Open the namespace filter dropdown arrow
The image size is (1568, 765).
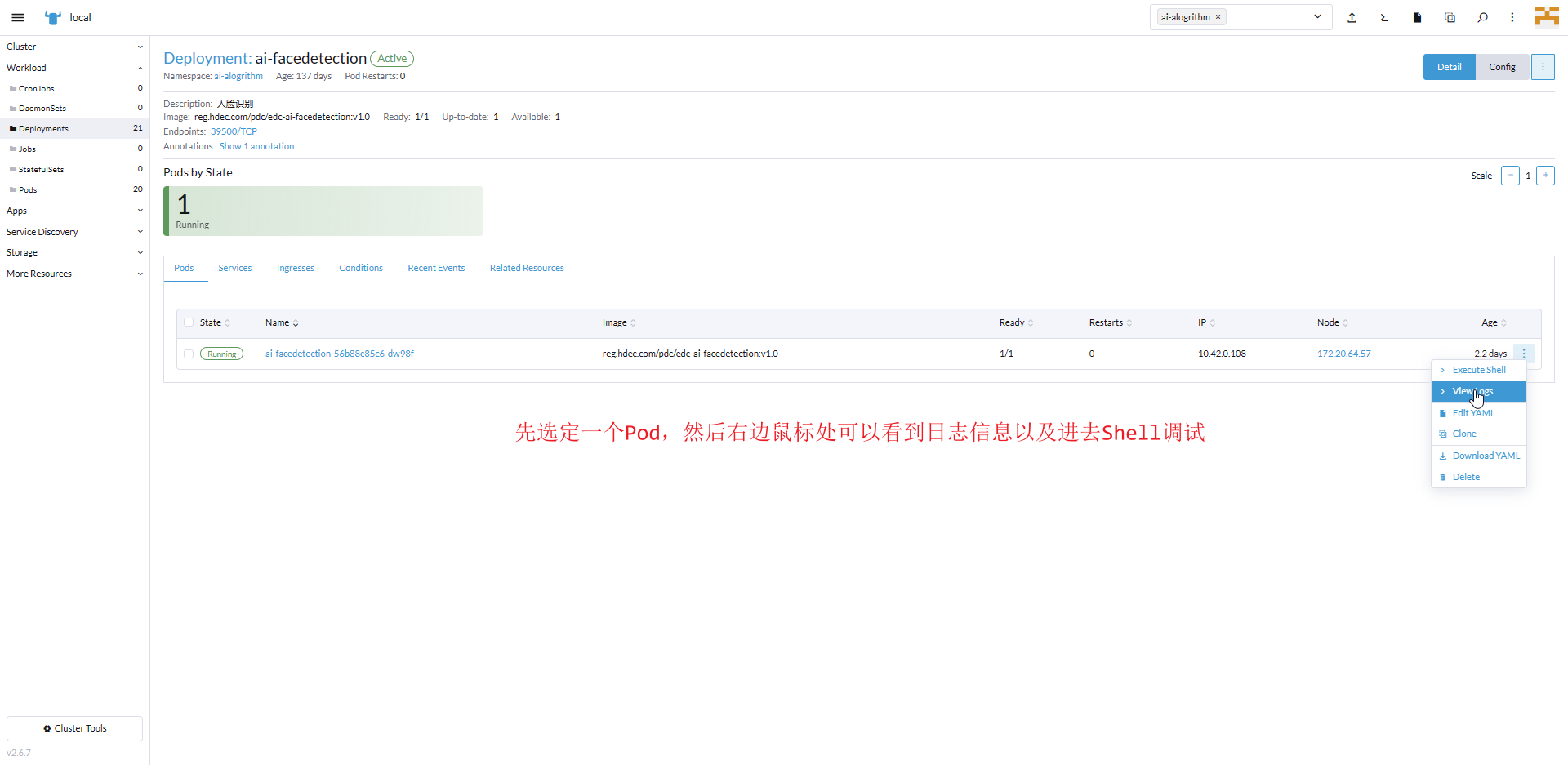click(1317, 17)
